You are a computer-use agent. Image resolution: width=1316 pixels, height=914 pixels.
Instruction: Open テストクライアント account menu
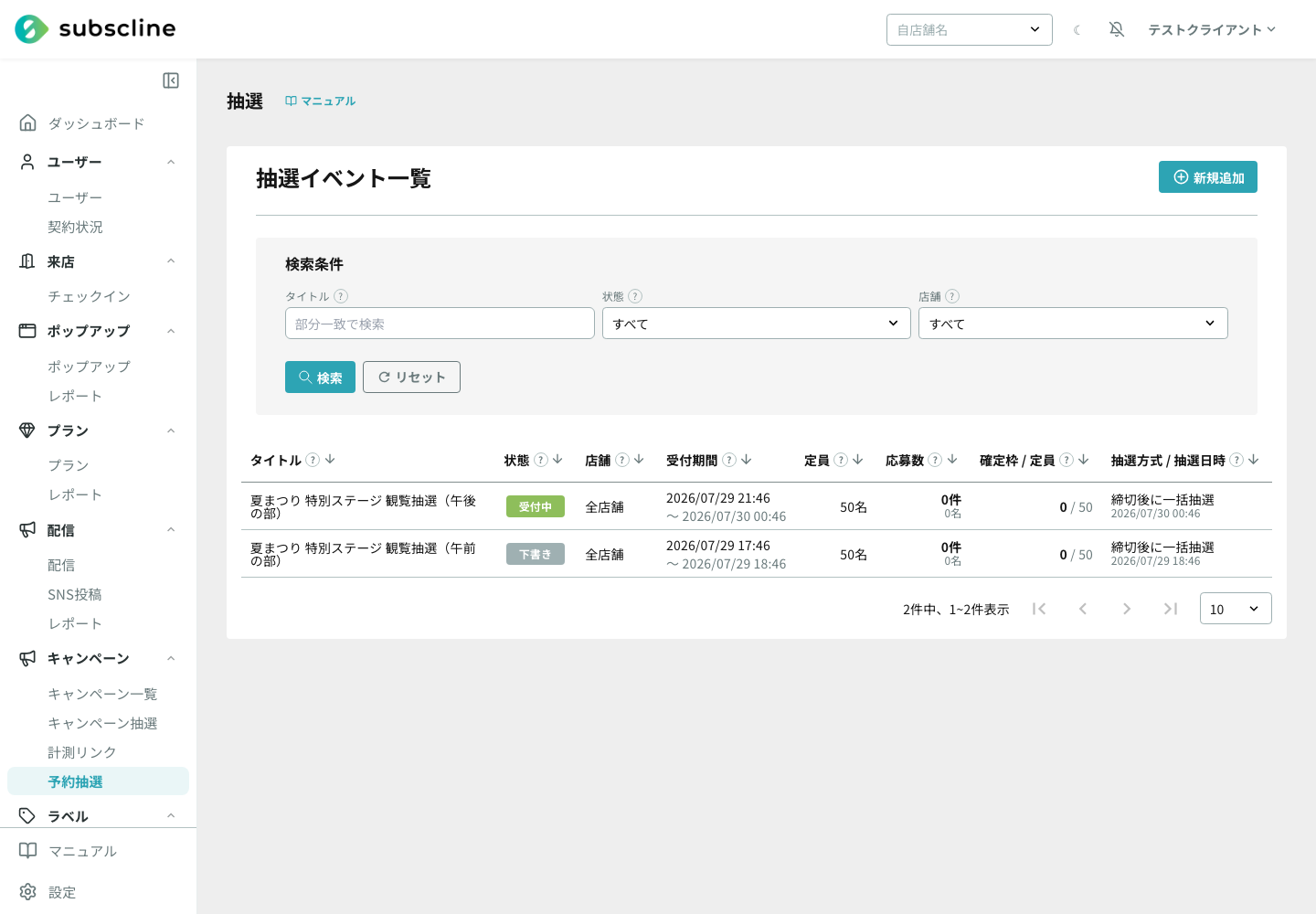pos(1212,29)
